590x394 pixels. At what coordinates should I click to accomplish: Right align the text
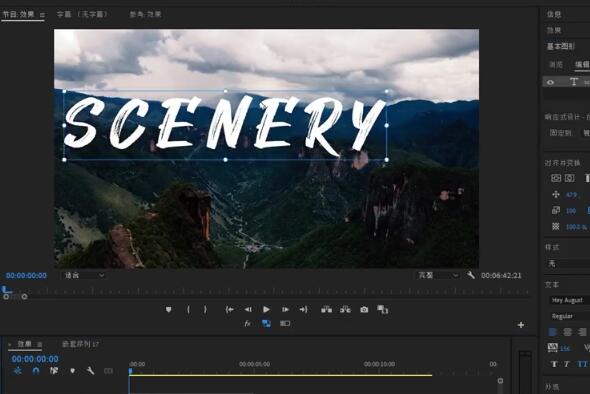tap(582, 332)
